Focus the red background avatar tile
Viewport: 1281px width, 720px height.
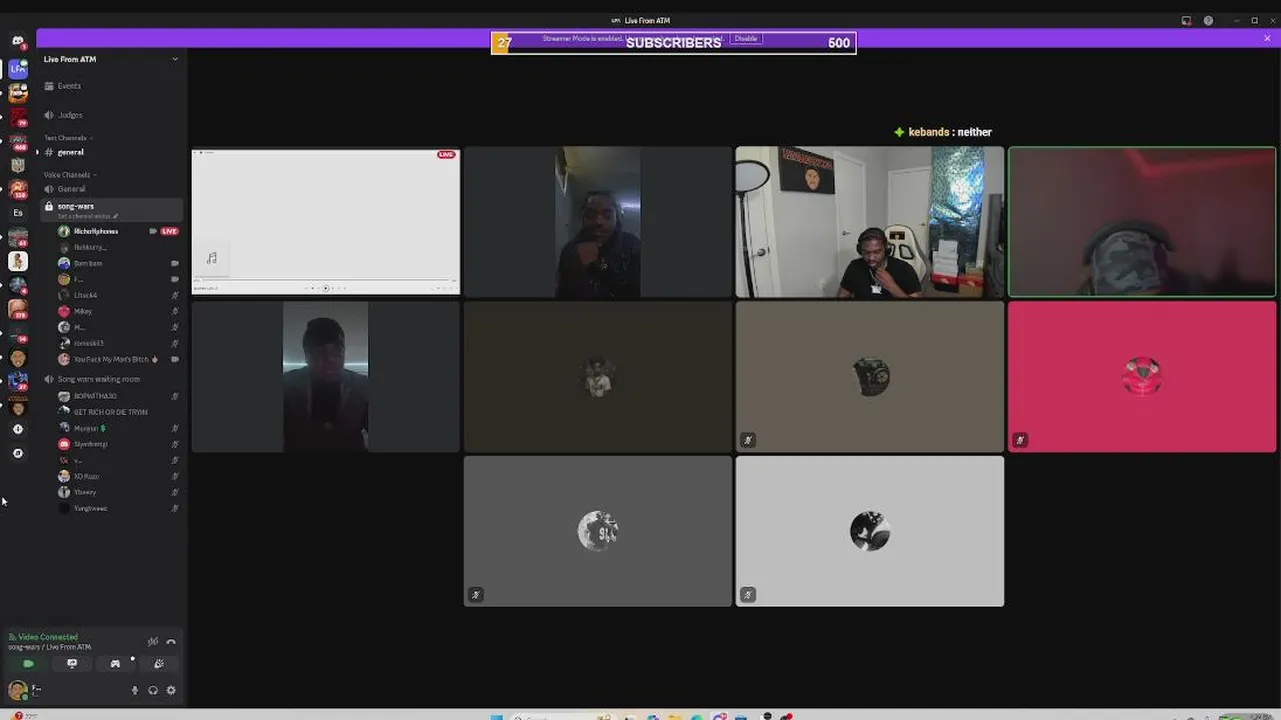click(1142, 377)
